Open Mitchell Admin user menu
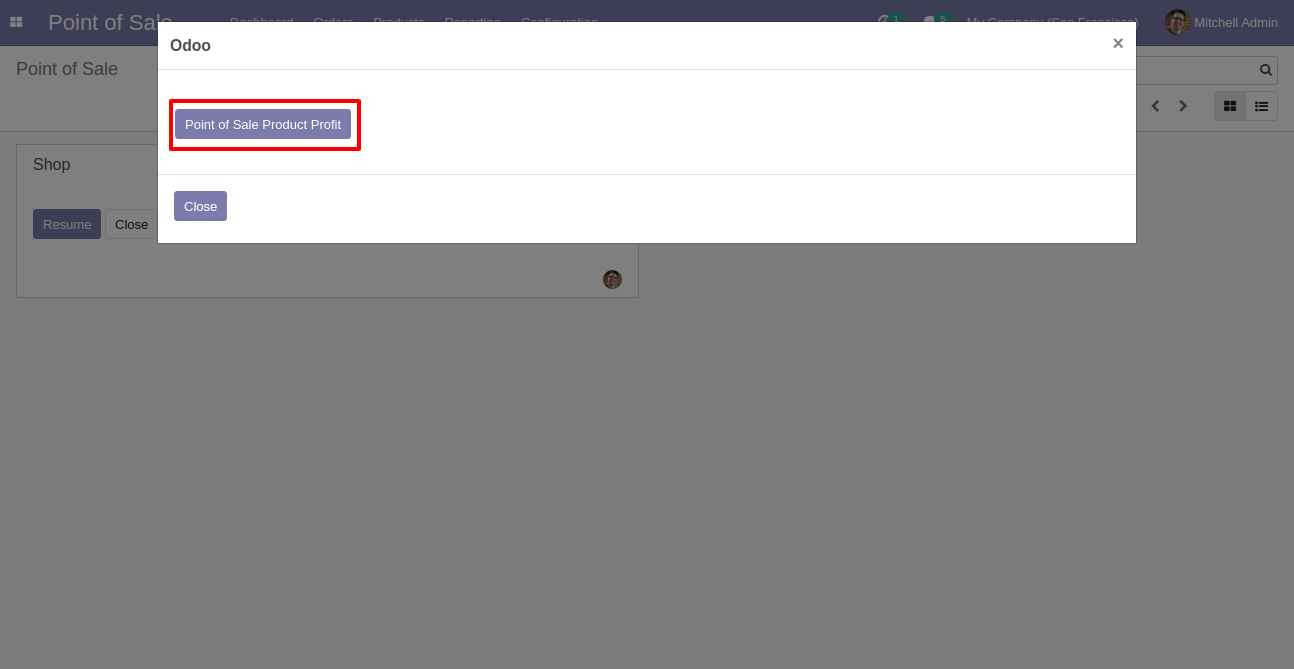This screenshot has height=669, width=1294. pos(1221,22)
